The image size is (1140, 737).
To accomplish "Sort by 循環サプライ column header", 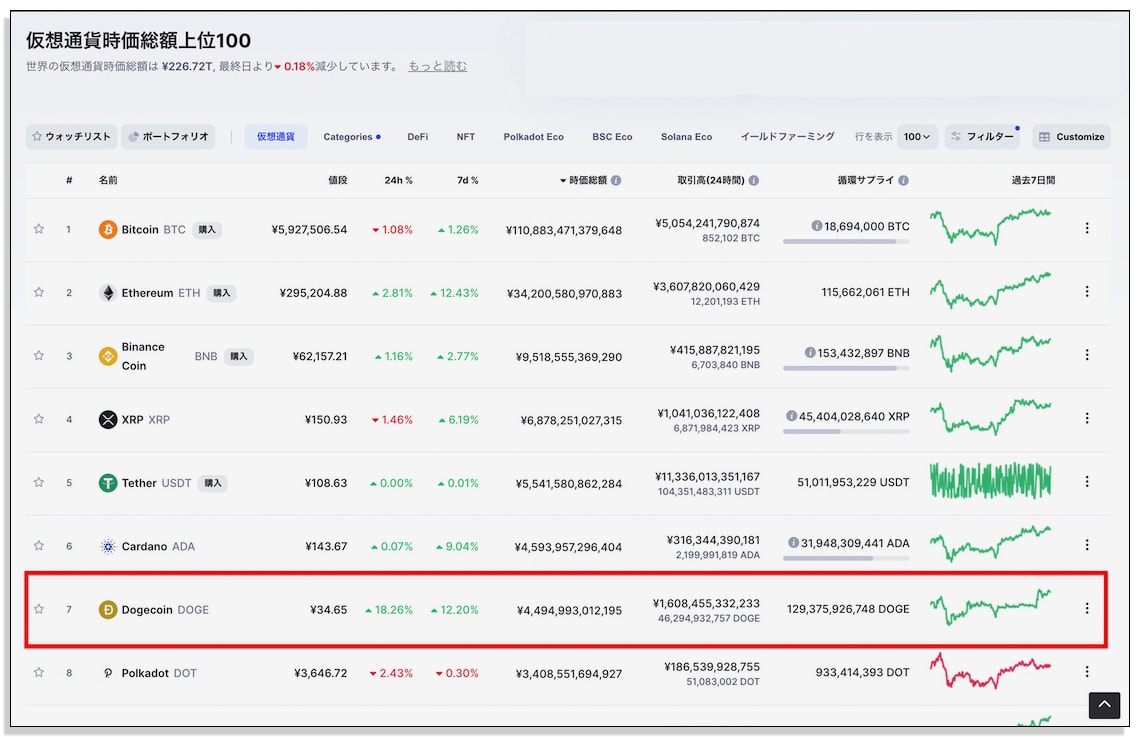I will 866,180.
